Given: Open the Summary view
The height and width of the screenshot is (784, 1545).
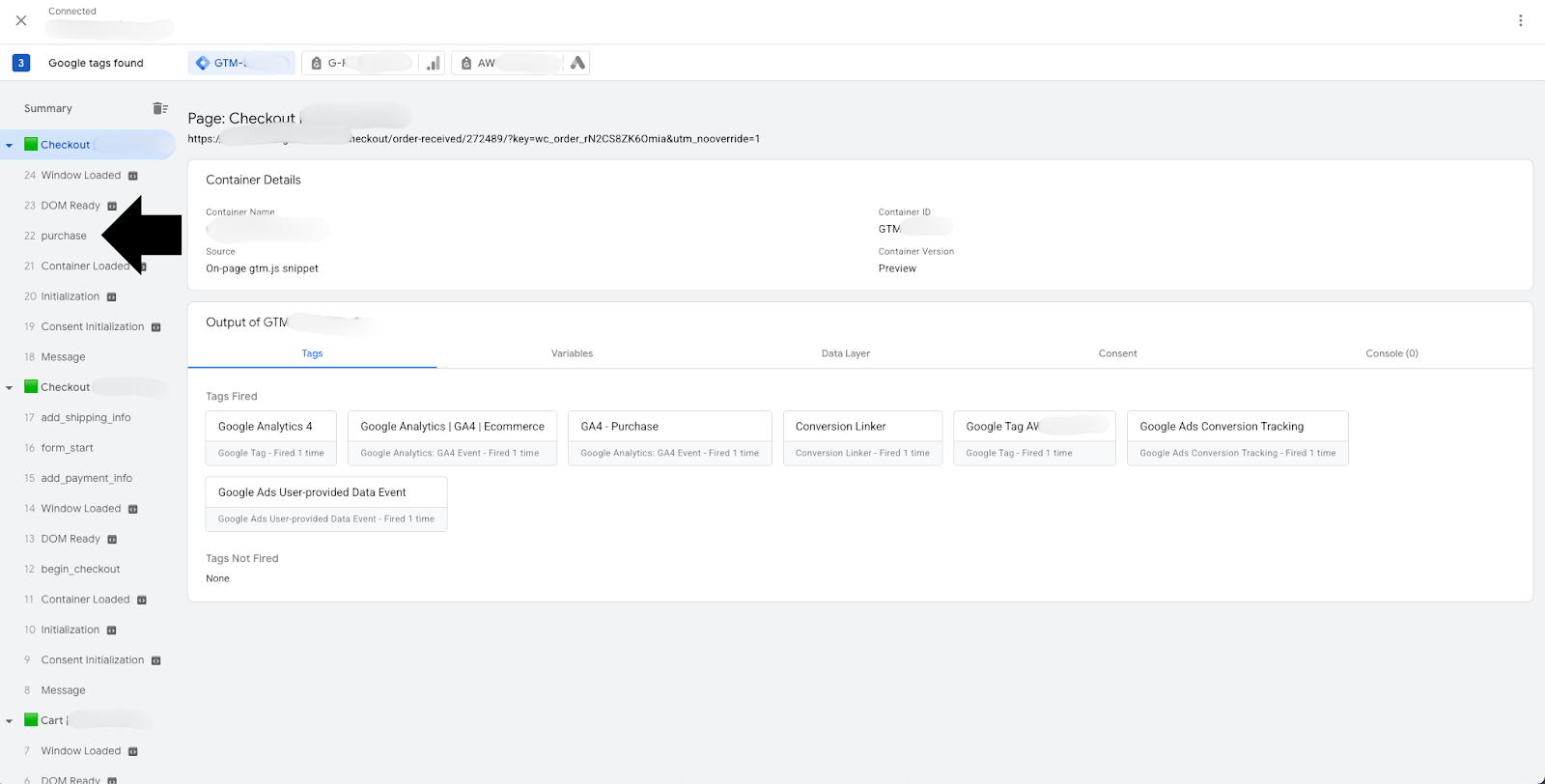Looking at the screenshot, I should coord(48,108).
